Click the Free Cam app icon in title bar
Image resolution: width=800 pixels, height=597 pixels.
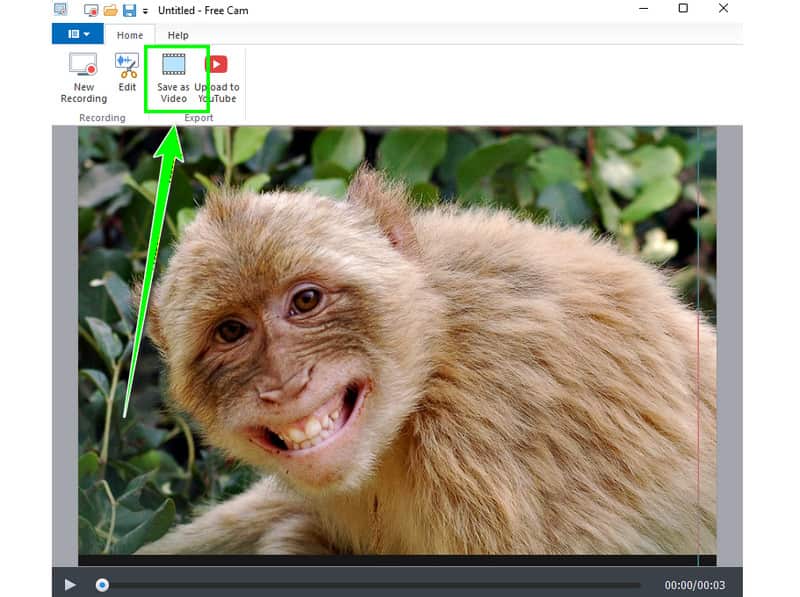click(61, 10)
